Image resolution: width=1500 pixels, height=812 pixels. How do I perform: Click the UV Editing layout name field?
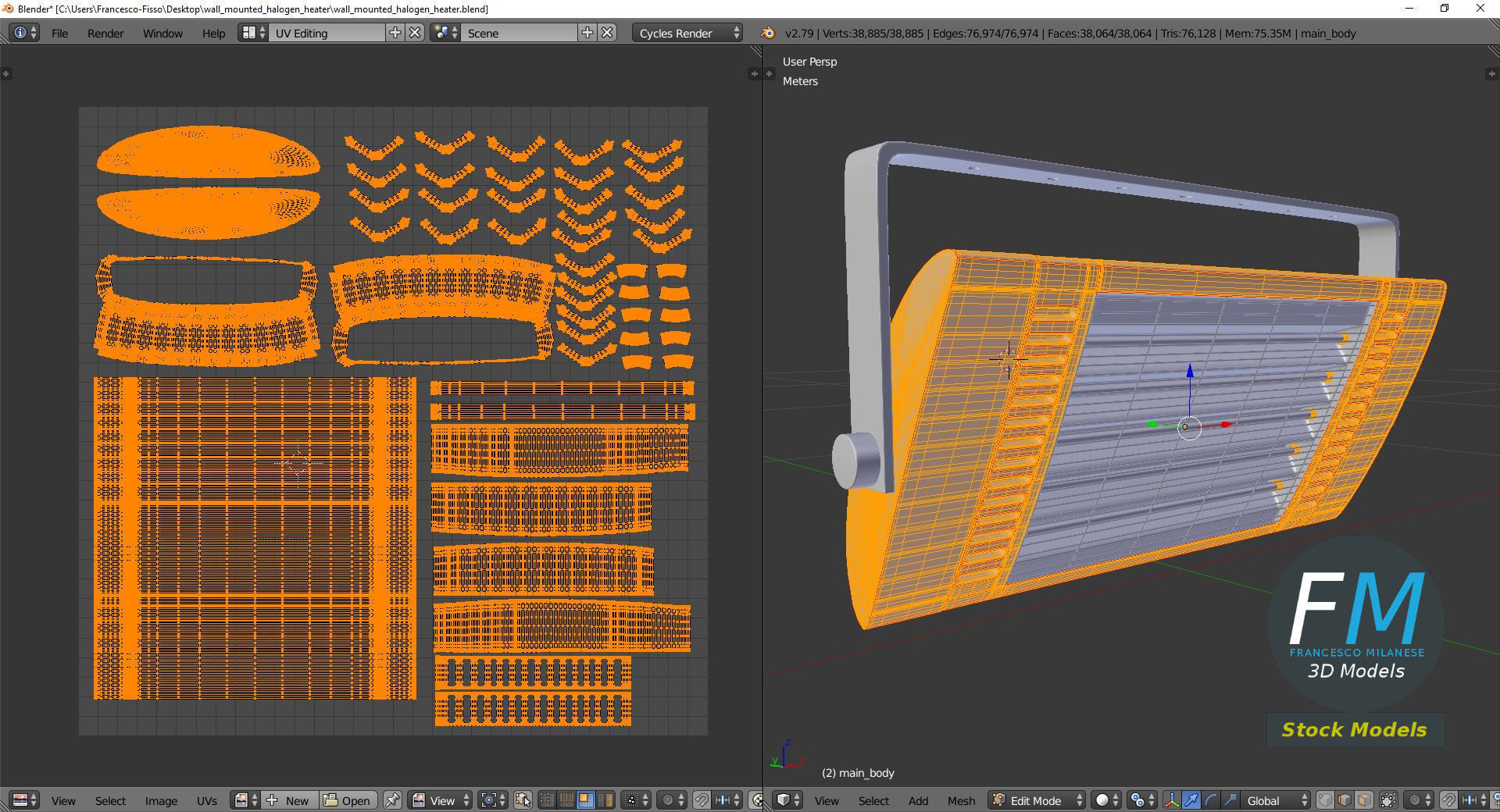click(328, 33)
